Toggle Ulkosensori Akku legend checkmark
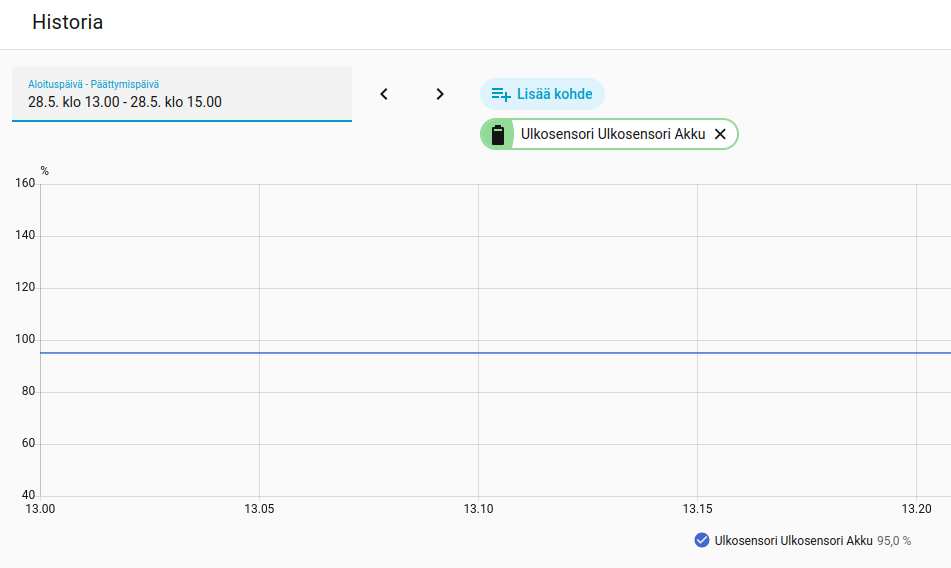Screen dimensions: 951x568 point(702,540)
